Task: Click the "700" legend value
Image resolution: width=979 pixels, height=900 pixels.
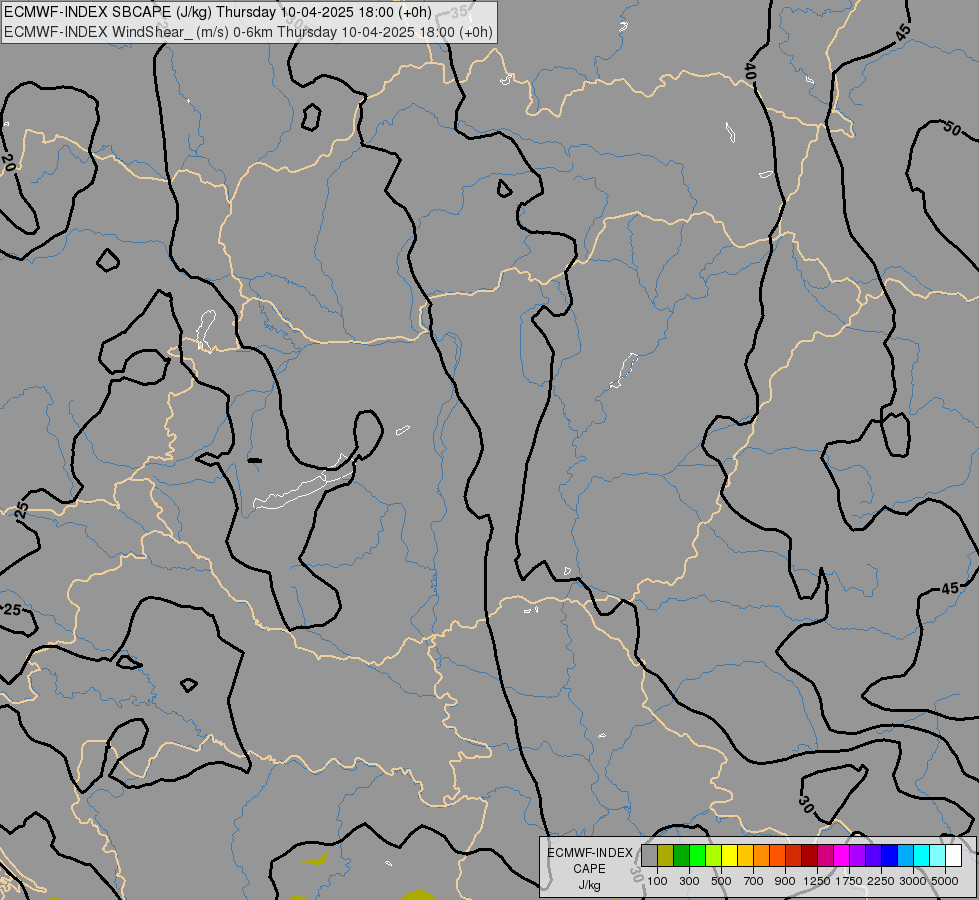Action: pos(754,881)
